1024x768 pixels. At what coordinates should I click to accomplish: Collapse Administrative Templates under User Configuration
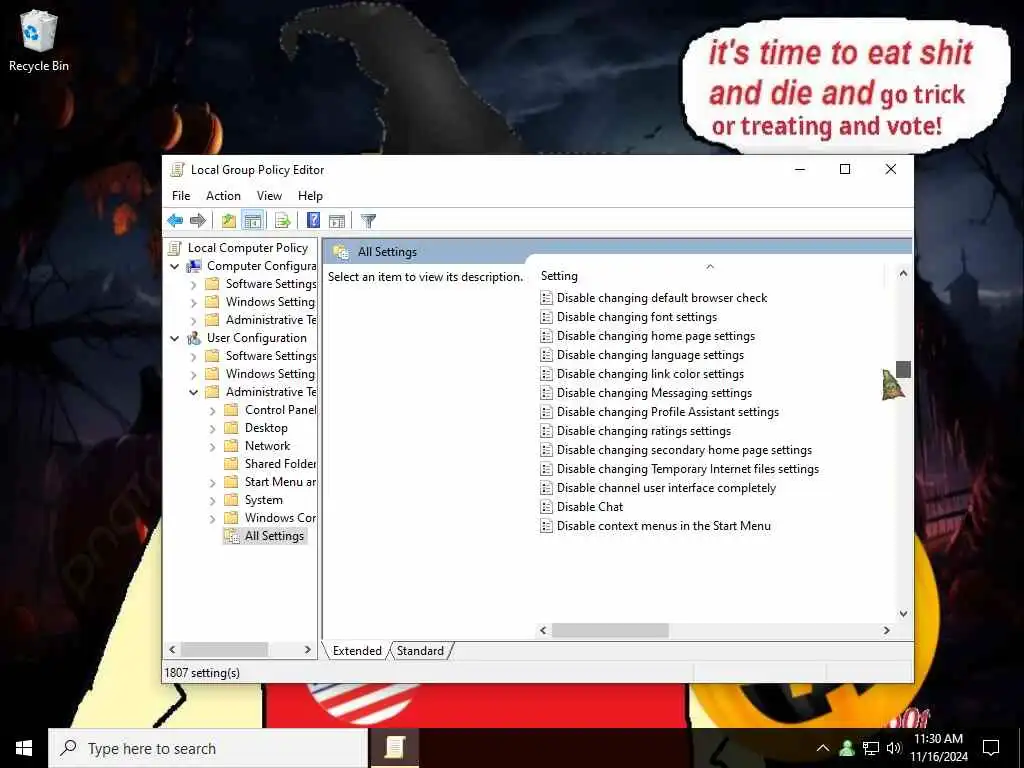193,392
